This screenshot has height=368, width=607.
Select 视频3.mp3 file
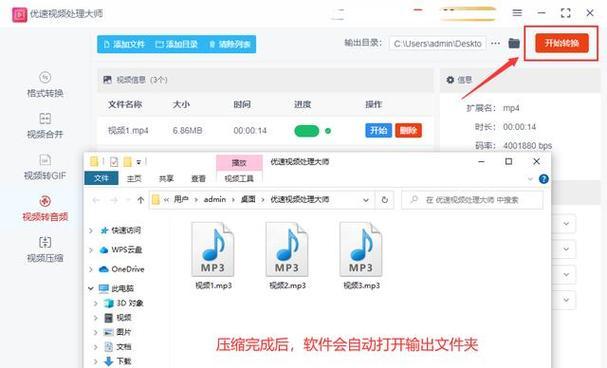tap(362, 256)
